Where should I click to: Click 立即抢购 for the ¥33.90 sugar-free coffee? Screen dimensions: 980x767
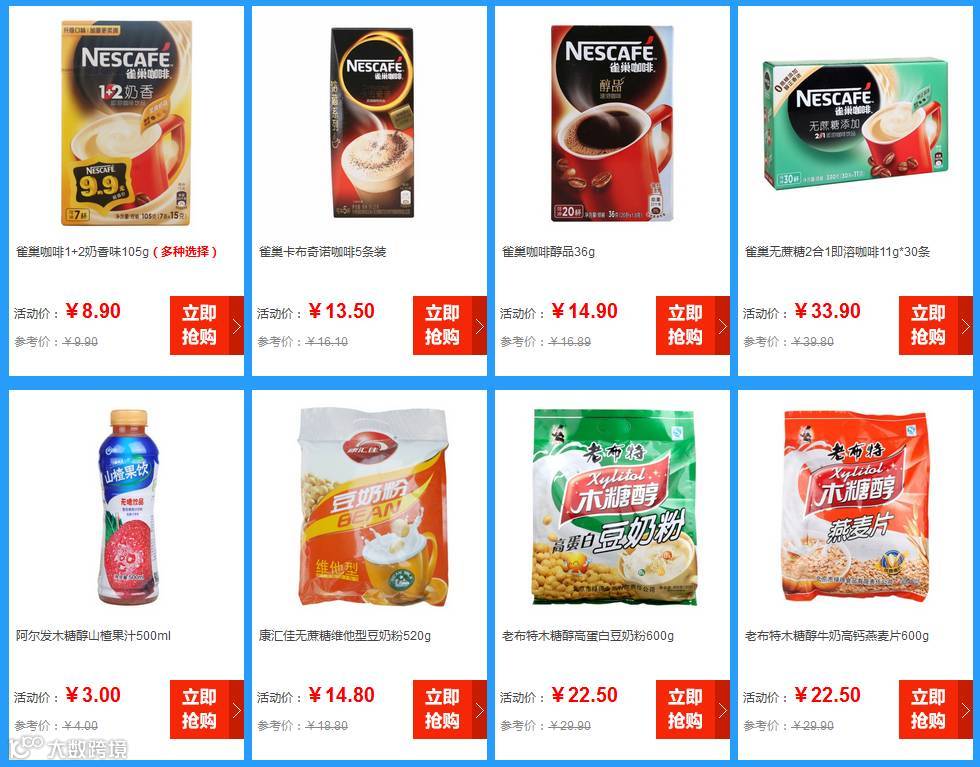click(x=936, y=326)
